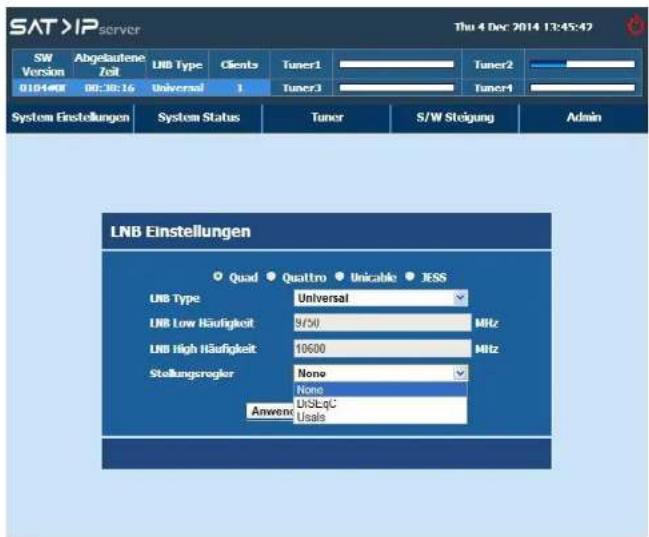
Task: Click the elapsed time value 00:38:16
Action: 110,88
